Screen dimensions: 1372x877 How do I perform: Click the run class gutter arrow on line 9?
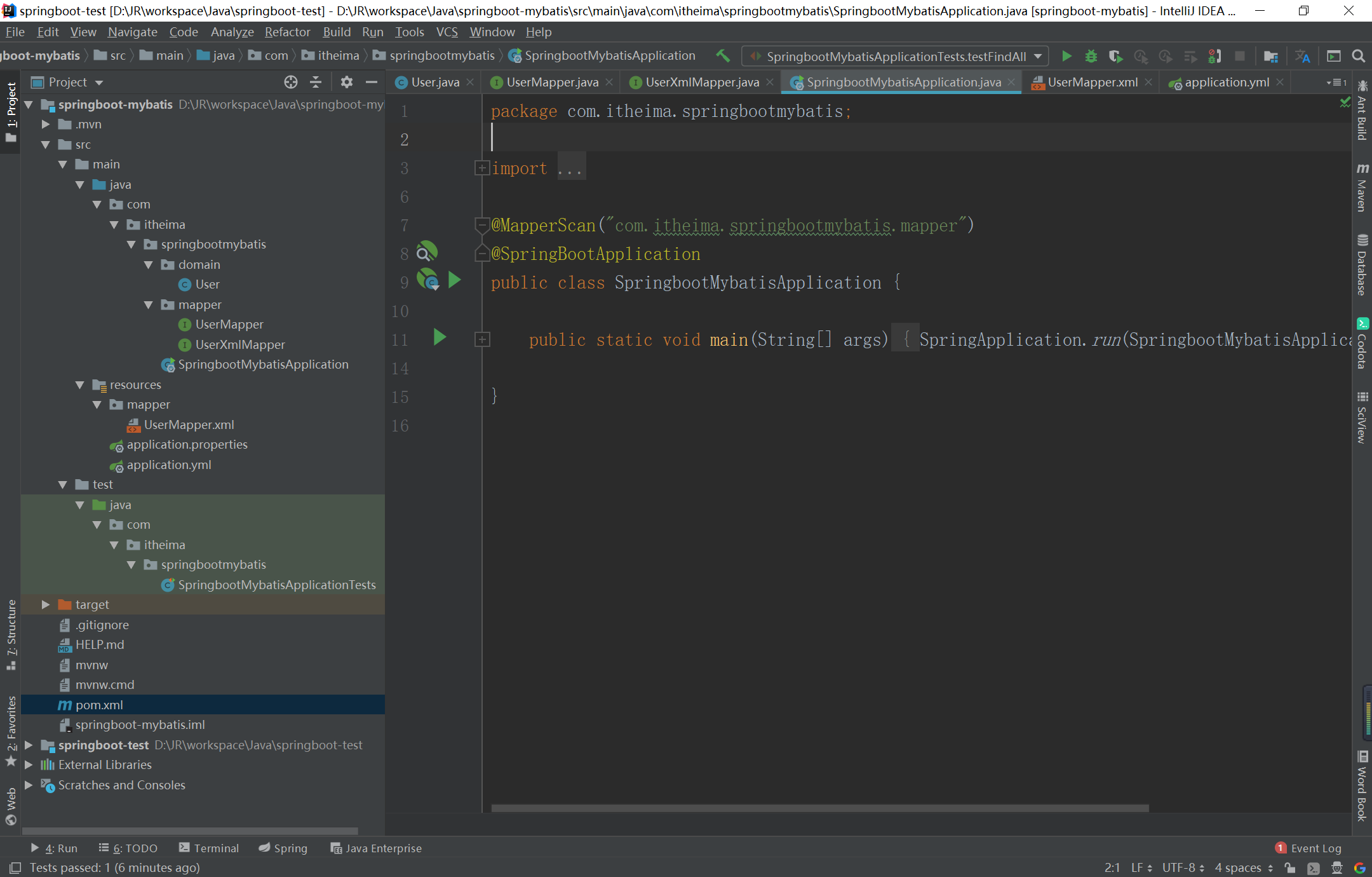454,280
